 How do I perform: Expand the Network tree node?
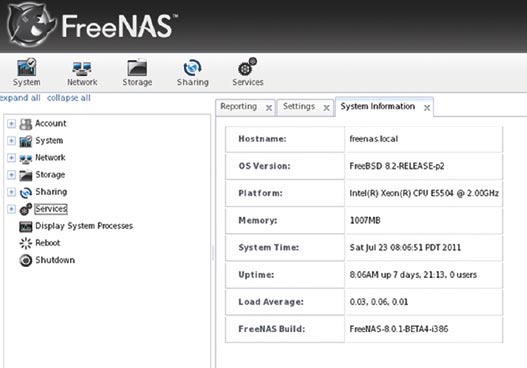[11, 158]
